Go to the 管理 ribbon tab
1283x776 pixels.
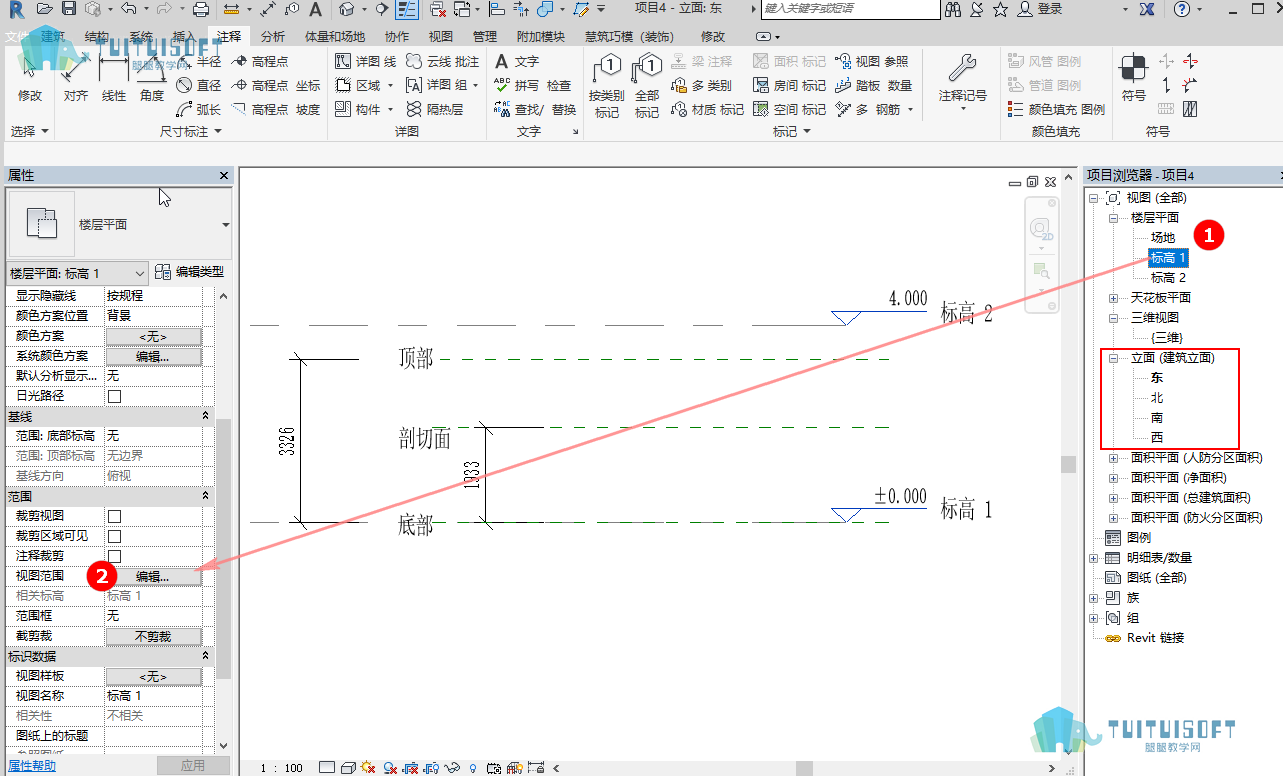click(484, 37)
